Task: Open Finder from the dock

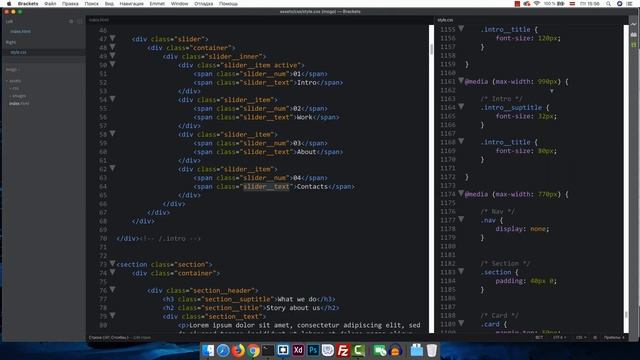Action: [208, 350]
